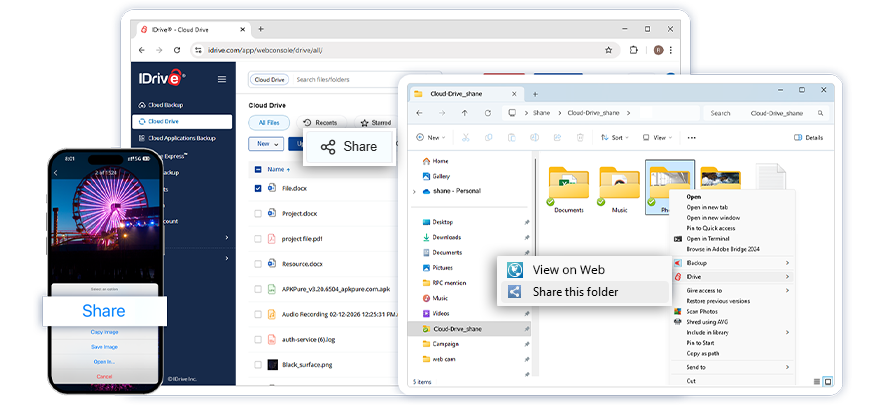Click the Paste icon in File Explorer toolbar
876x405 pixels.
511,137
